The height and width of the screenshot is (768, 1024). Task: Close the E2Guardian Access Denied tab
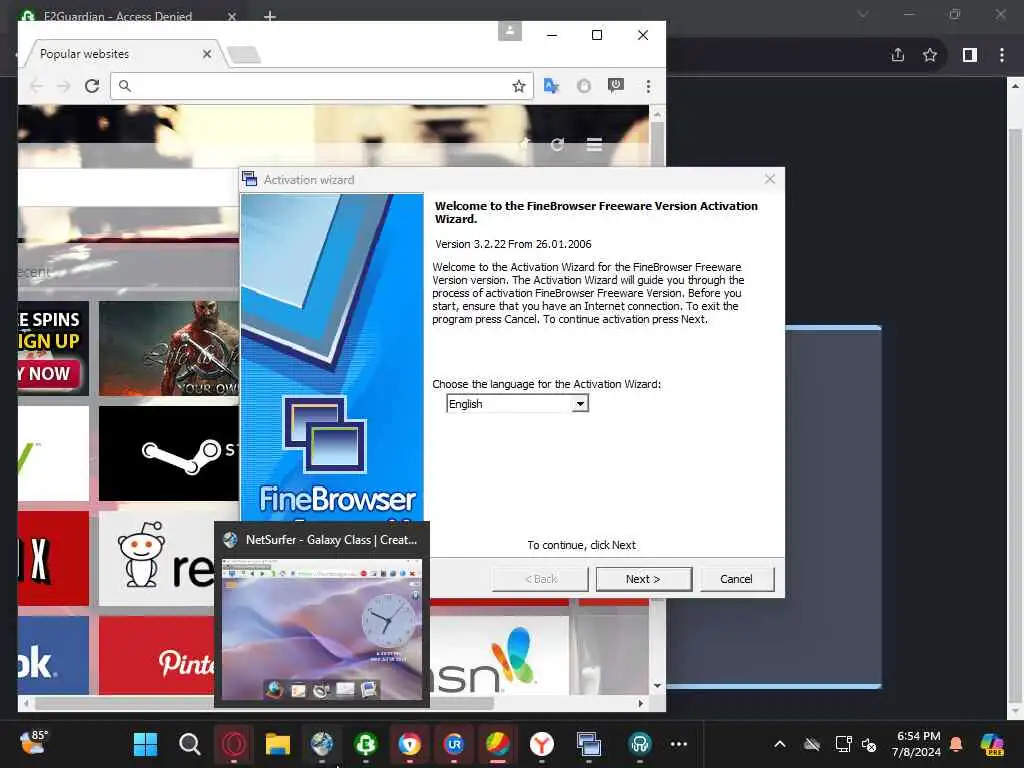tap(232, 16)
